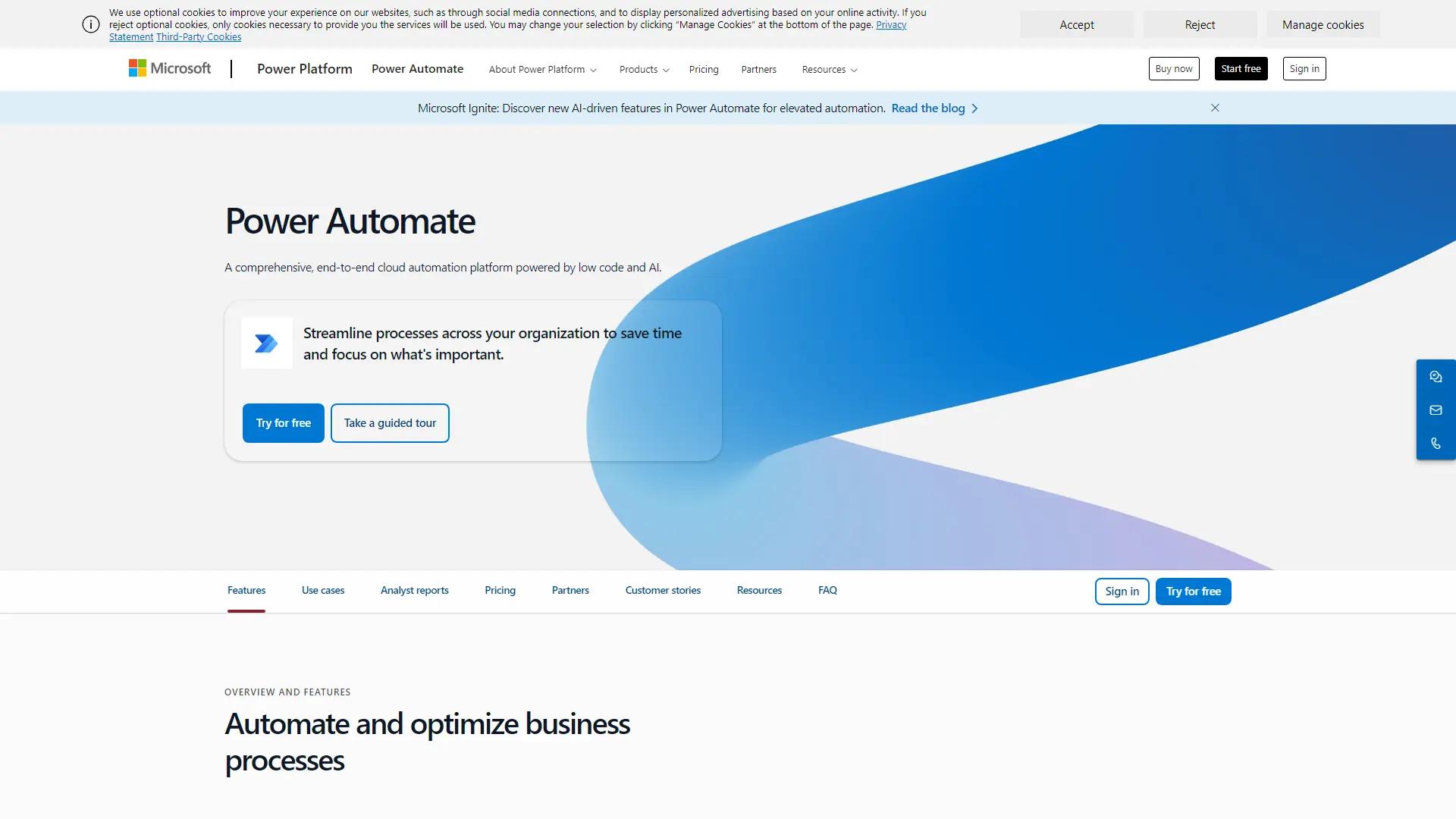Viewport: 1456px width, 819px height.
Task: Open the Resources dropdown menu
Action: 829,69
